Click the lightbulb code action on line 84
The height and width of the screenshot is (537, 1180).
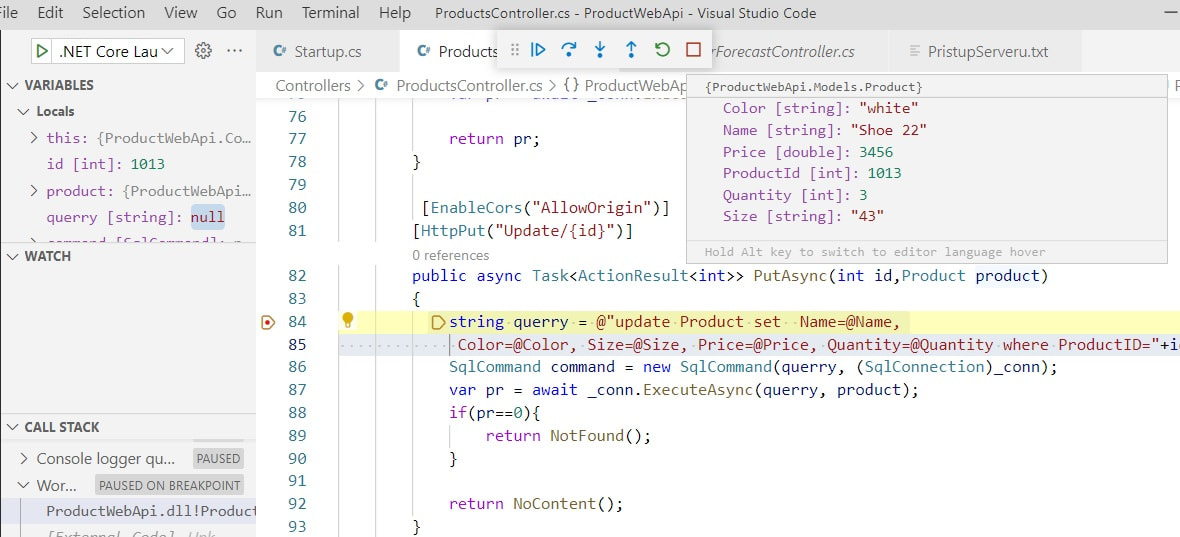click(x=348, y=320)
